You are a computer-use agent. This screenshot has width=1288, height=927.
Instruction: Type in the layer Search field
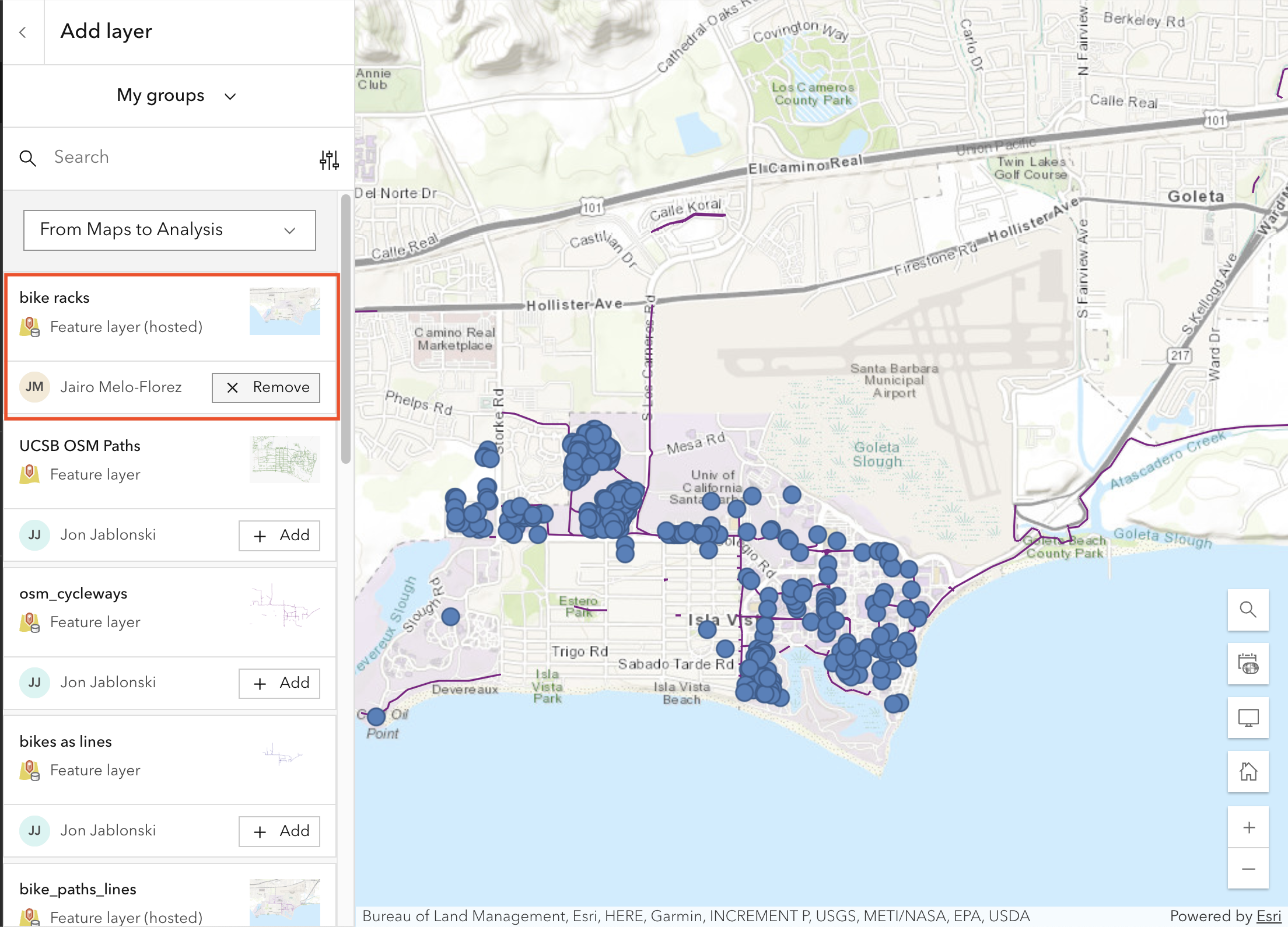[x=175, y=158]
